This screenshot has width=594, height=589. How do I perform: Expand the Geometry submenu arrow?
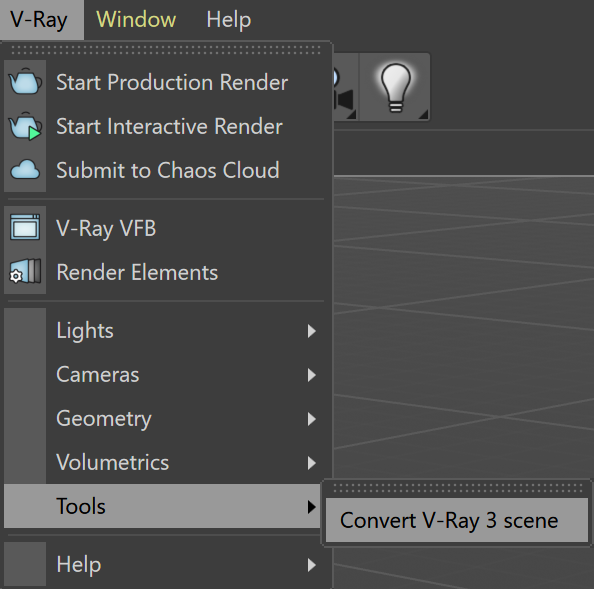(311, 419)
